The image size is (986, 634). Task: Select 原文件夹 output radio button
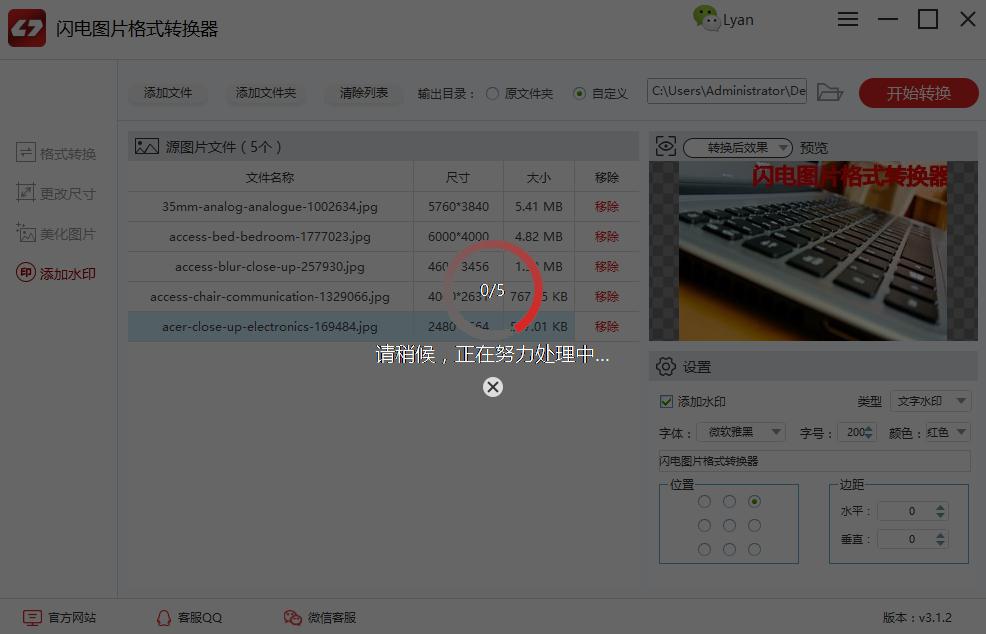(x=492, y=94)
